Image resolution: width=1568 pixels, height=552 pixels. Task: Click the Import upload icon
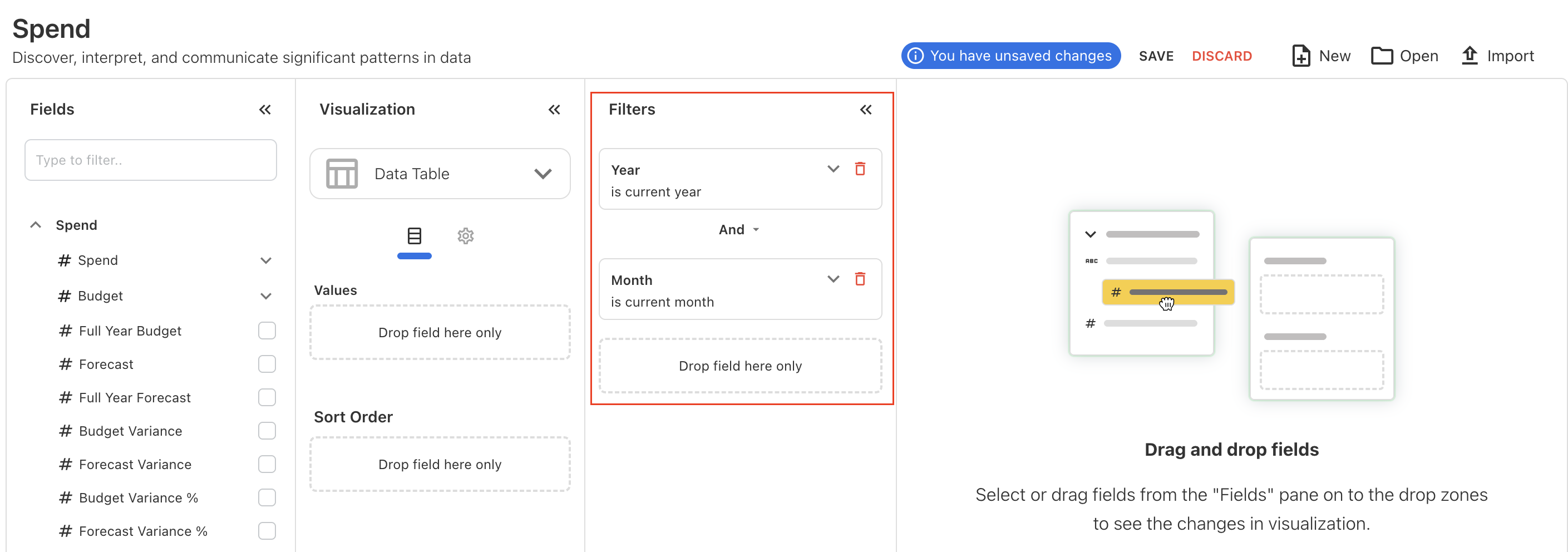click(1470, 56)
